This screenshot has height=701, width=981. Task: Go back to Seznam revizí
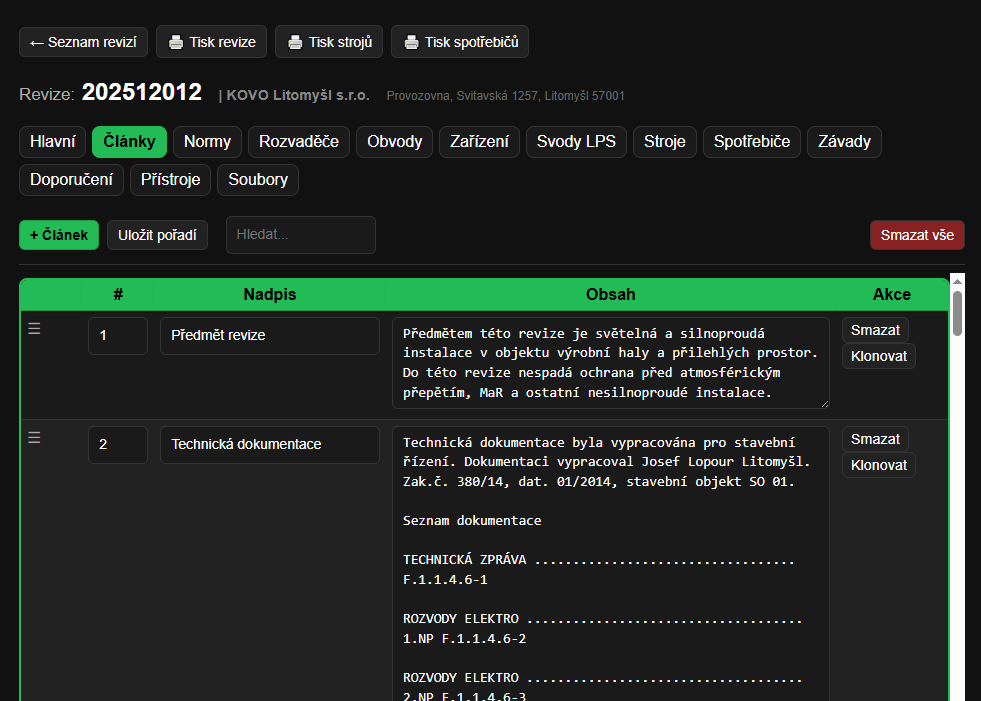click(x=84, y=42)
